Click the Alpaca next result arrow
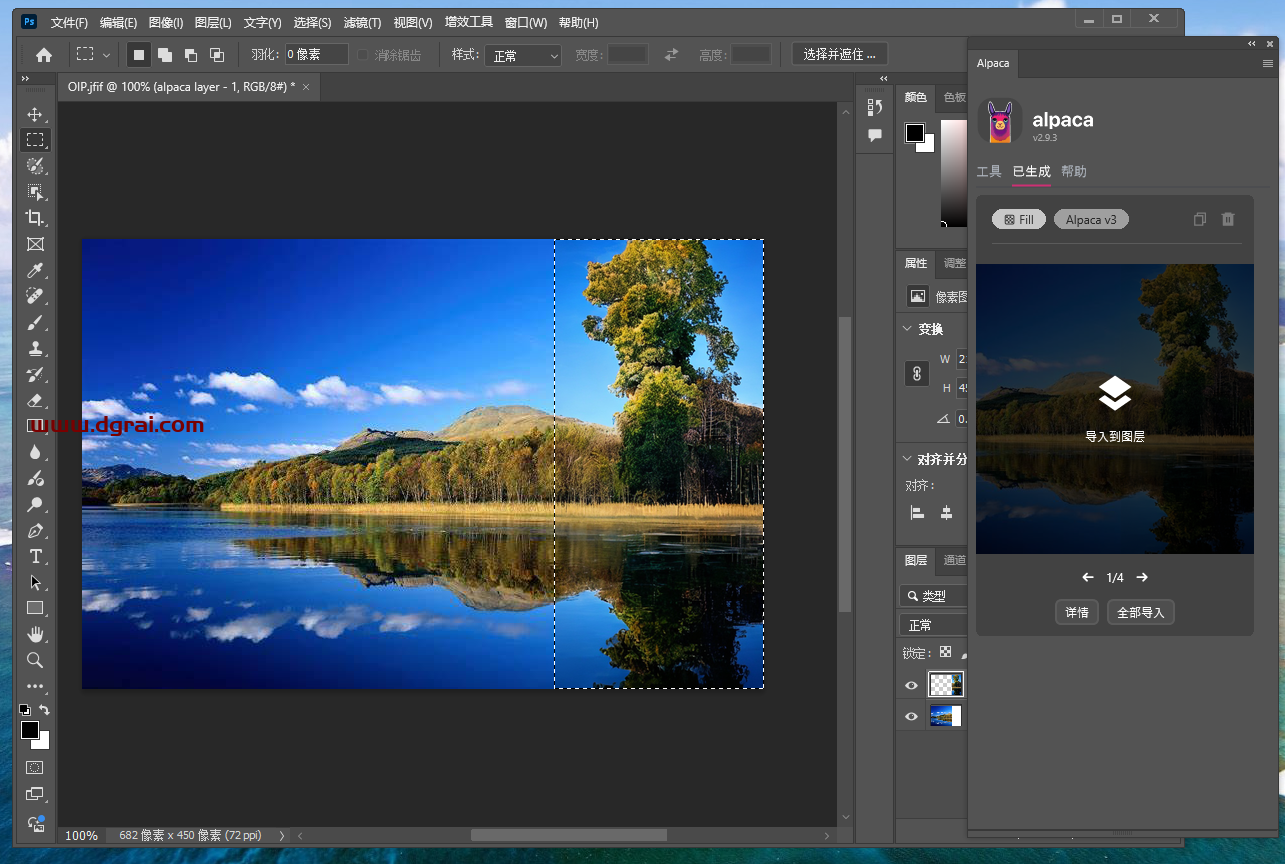 pos(1142,577)
